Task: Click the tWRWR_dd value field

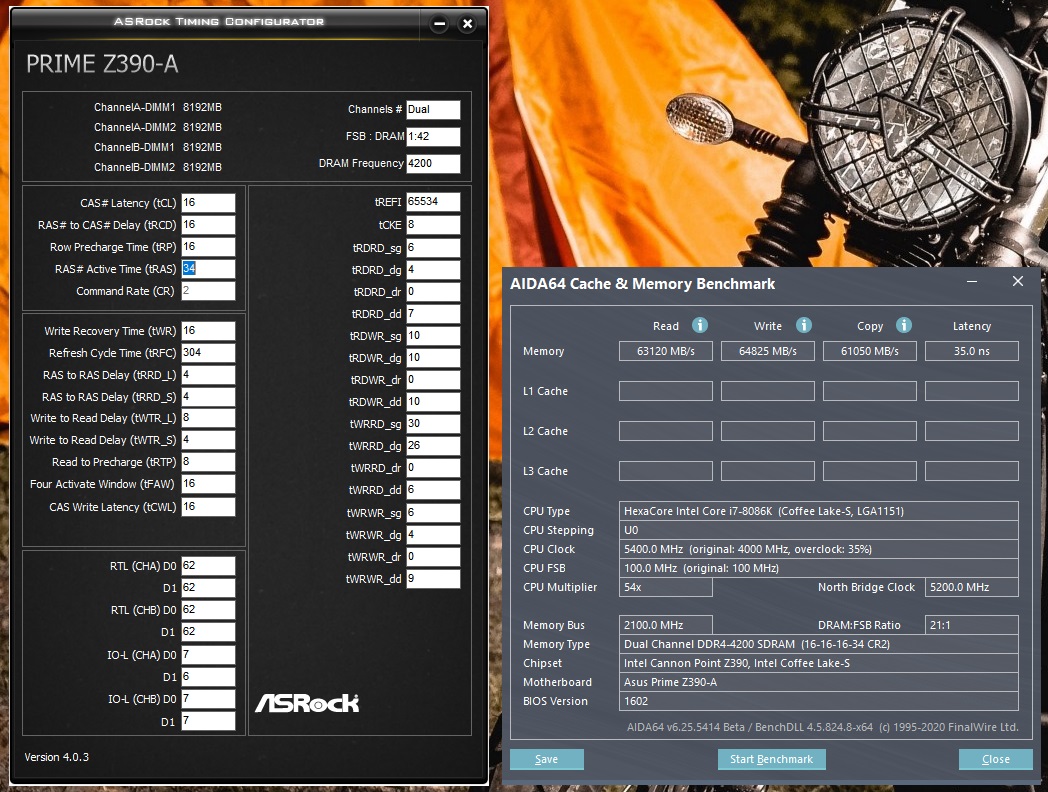Action: coord(433,579)
